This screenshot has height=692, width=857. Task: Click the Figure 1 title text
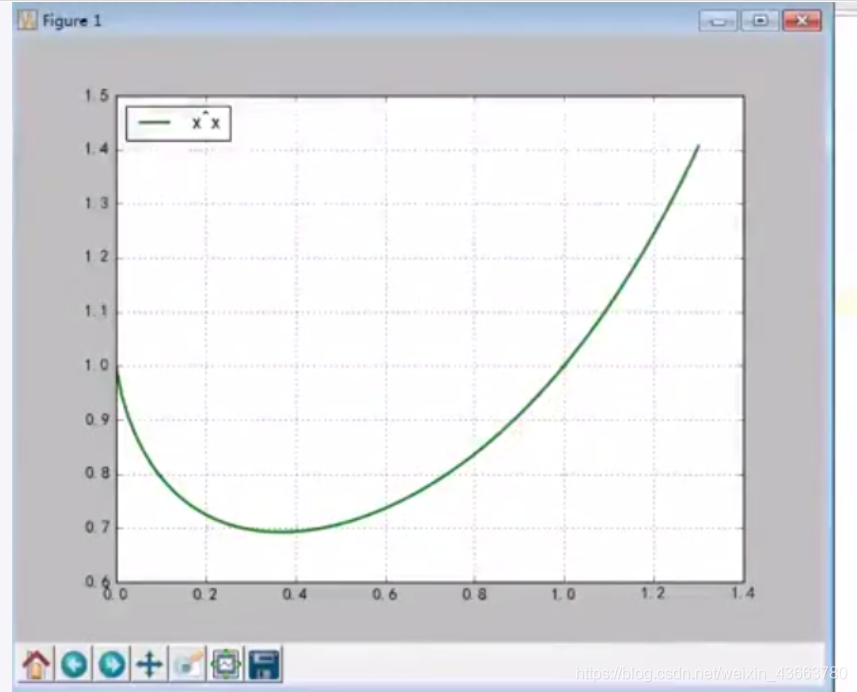pyautogui.click(x=72, y=21)
